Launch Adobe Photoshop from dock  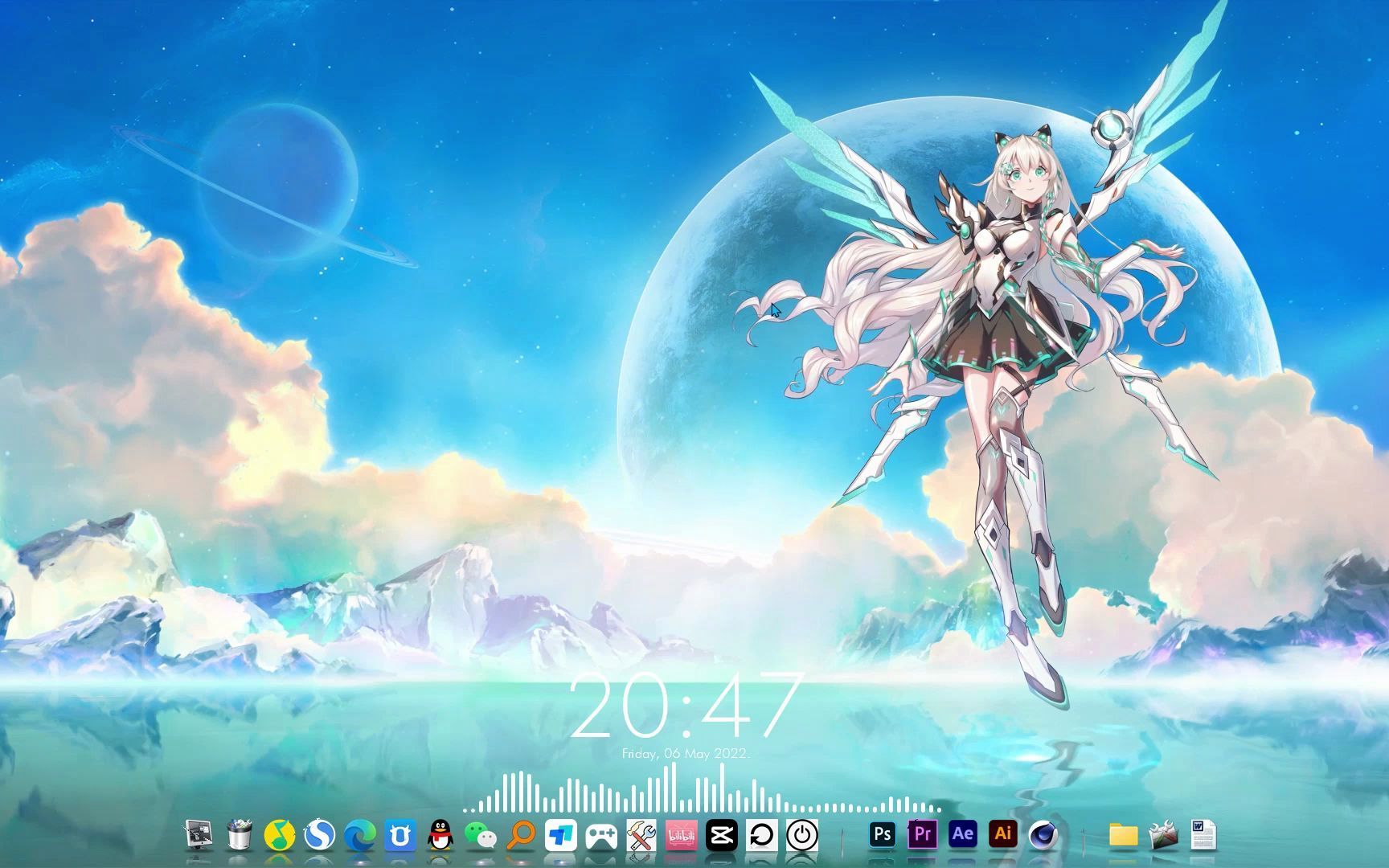(x=882, y=834)
